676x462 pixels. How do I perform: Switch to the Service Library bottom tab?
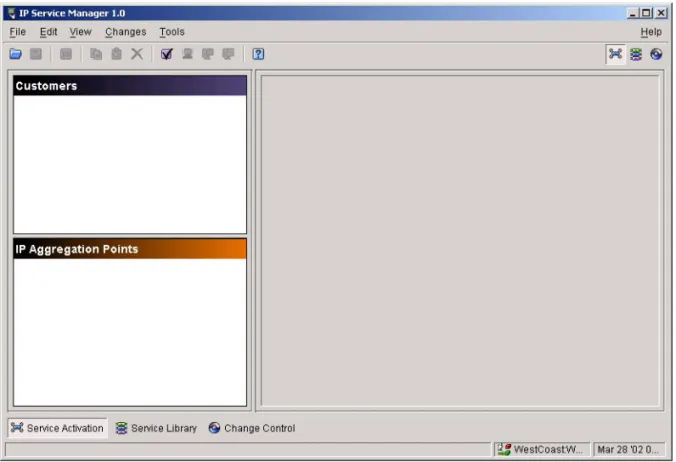156,428
